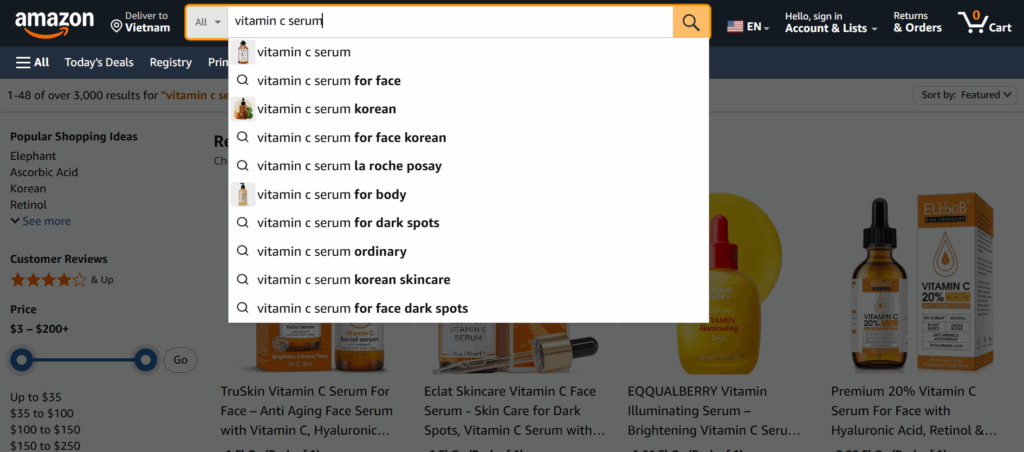Expand Account & Lists menu
Screen dimensions: 1024x452
831,28
